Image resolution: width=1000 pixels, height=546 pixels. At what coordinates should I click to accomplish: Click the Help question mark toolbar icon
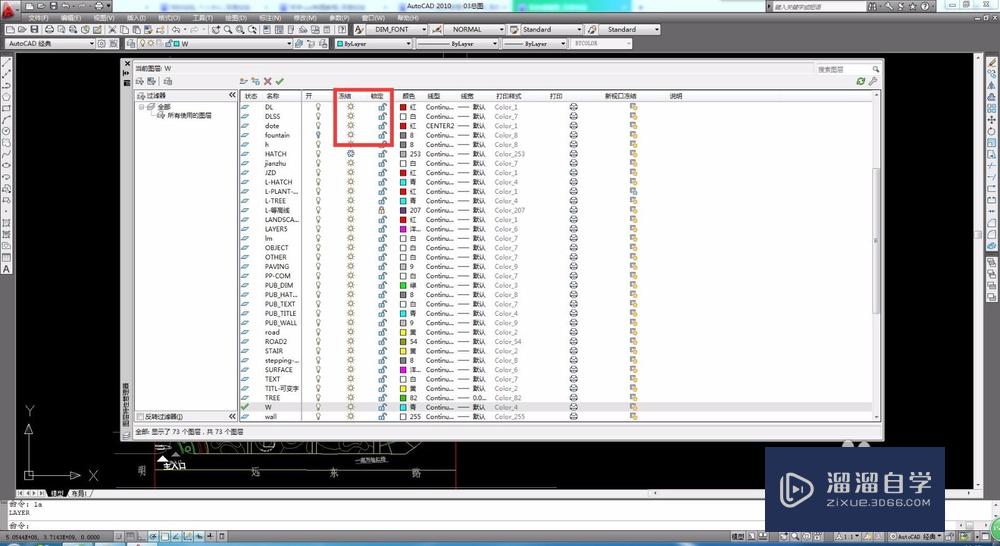(x=342, y=29)
